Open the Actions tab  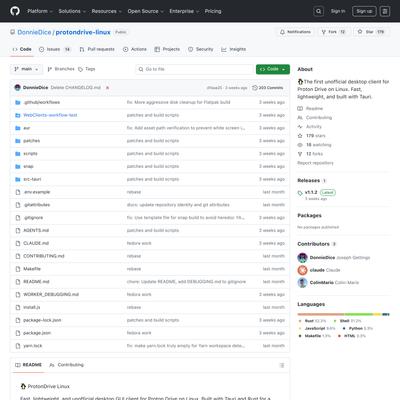[x=135, y=49]
